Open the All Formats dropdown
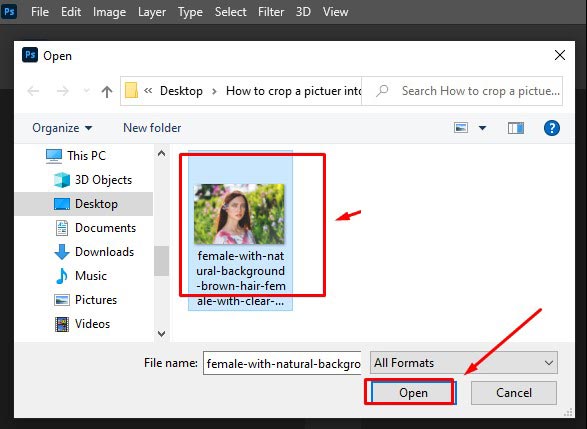The height and width of the screenshot is (429, 587). click(x=463, y=363)
